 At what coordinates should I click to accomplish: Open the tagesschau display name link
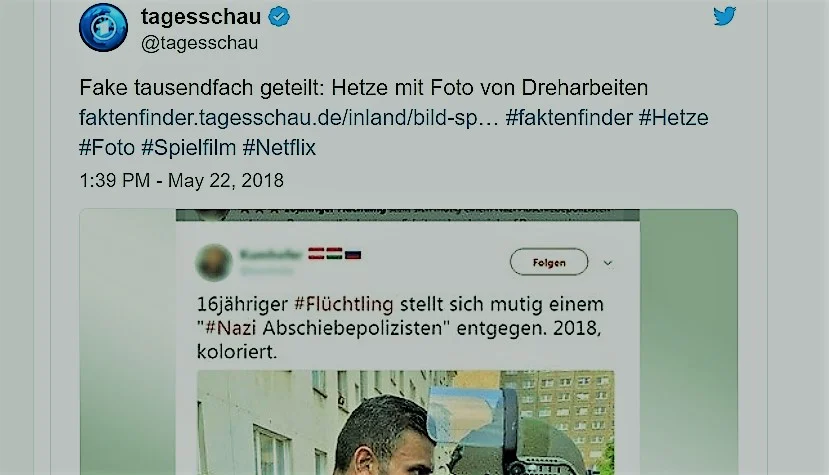coord(201,17)
